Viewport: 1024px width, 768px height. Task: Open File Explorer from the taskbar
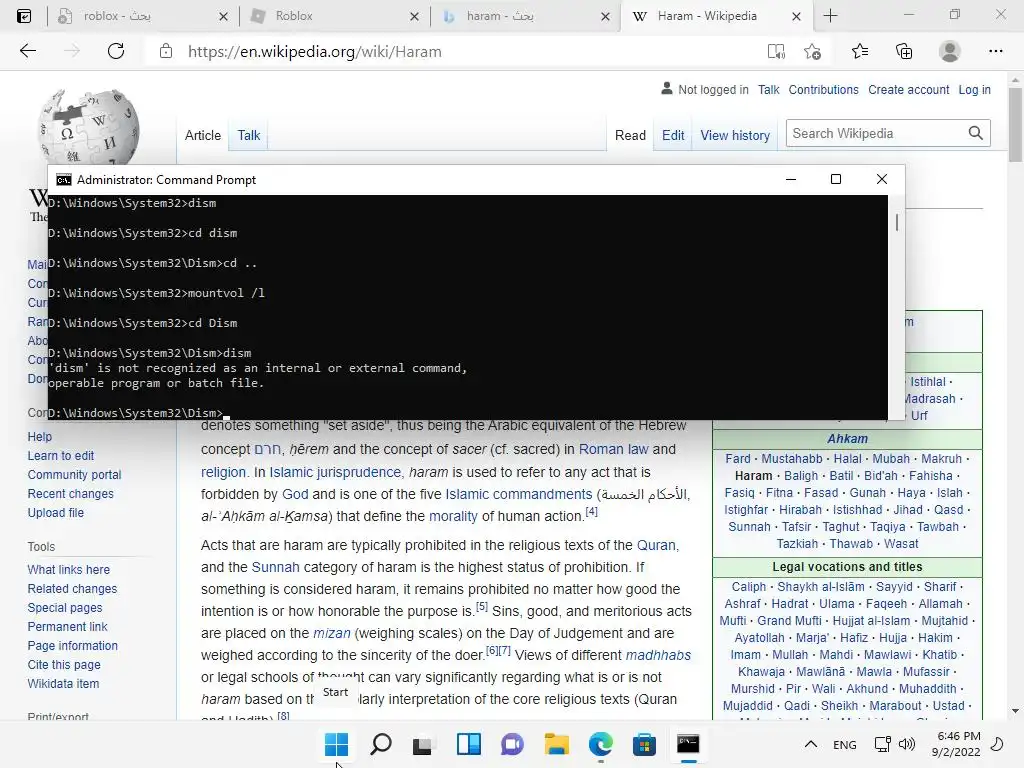tap(556, 744)
